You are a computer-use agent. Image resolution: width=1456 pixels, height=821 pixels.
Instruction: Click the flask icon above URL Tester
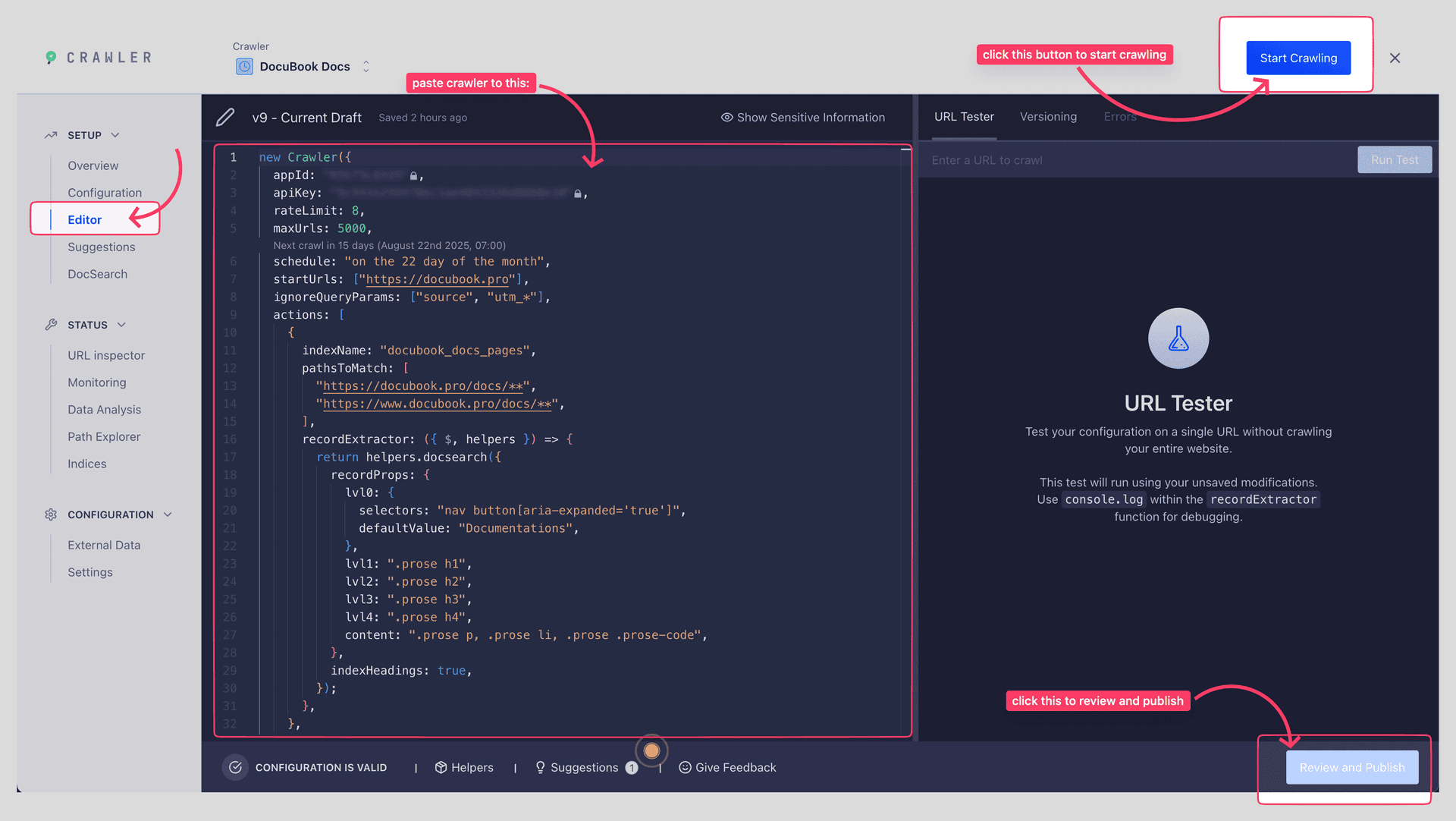(x=1178, y=338)
